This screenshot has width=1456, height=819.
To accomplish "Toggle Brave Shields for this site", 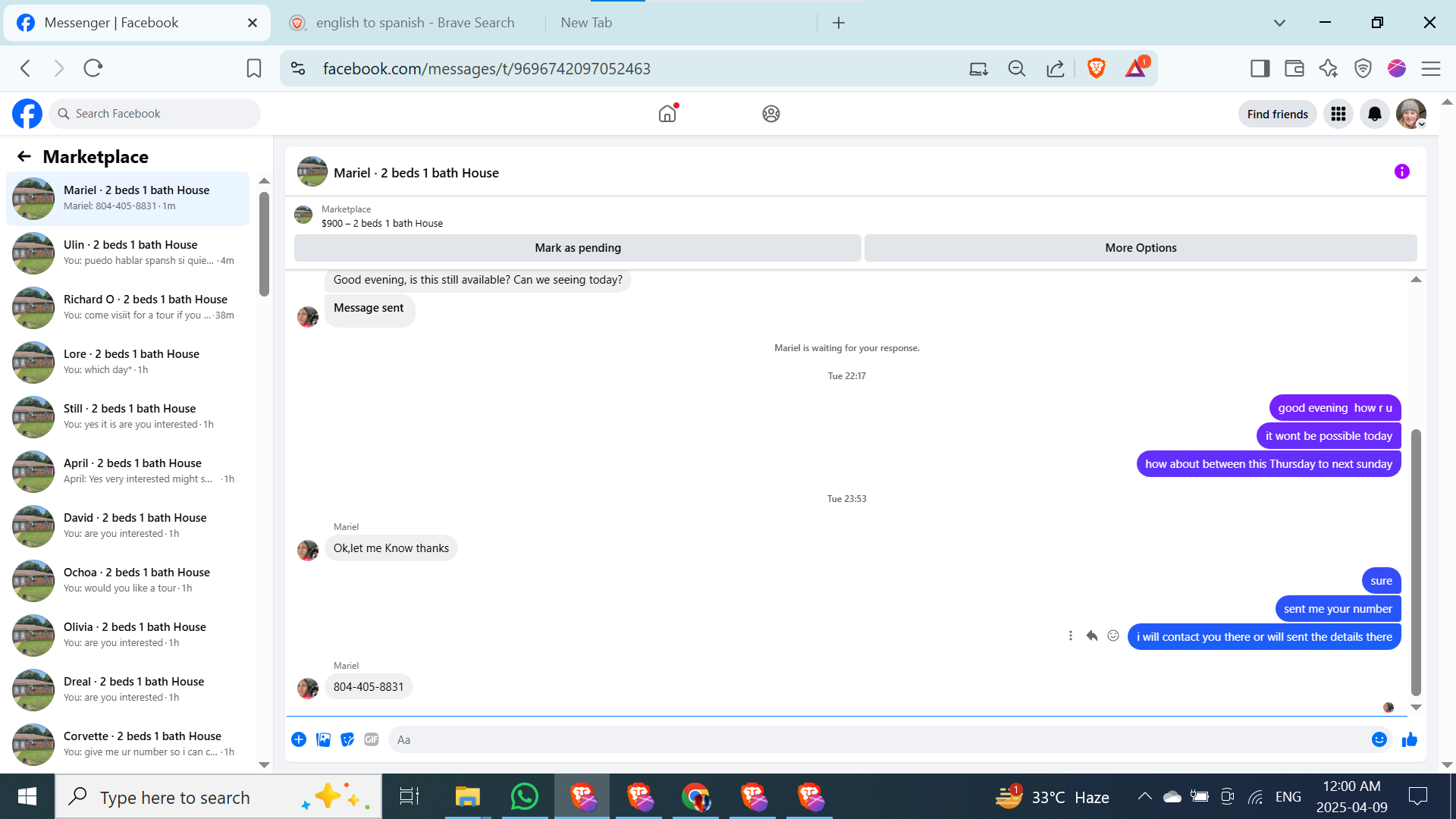I will (1096, 68).
